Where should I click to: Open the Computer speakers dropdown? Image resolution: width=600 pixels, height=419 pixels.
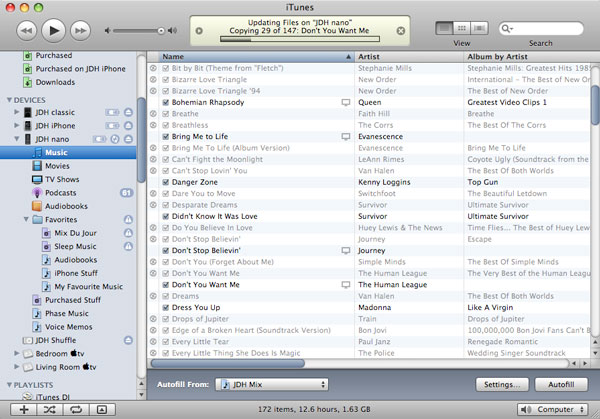552,409
